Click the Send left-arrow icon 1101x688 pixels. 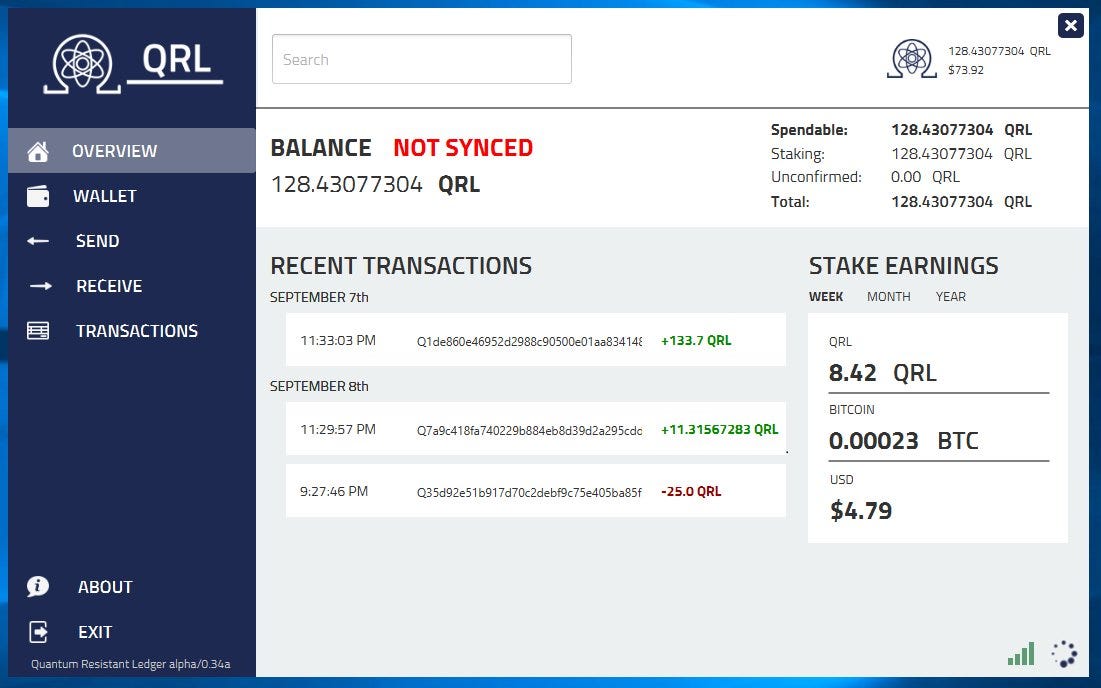38,241
